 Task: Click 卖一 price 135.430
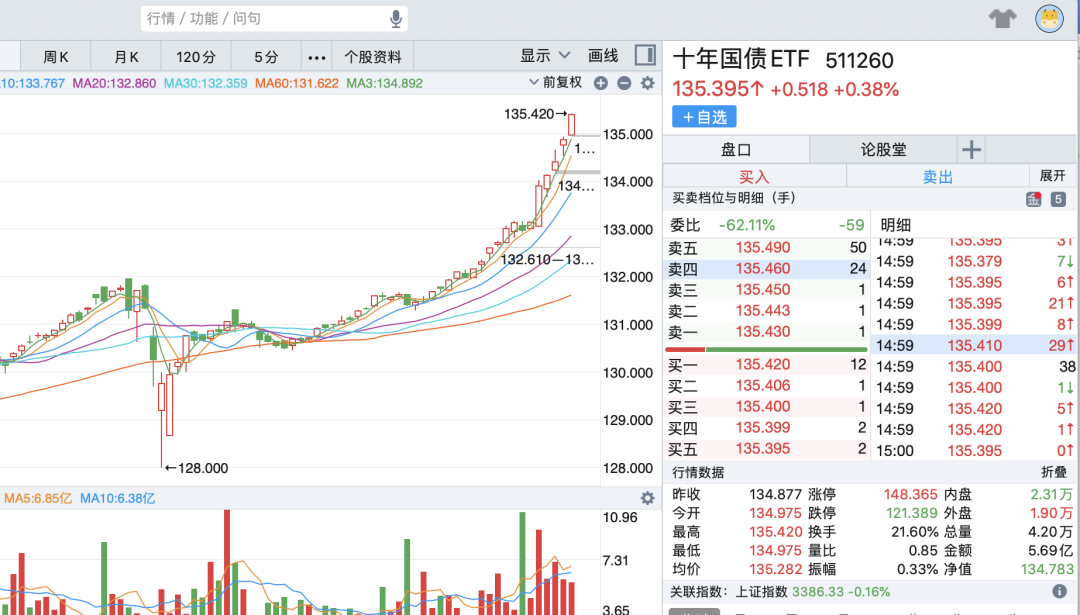tap(762, 332)
